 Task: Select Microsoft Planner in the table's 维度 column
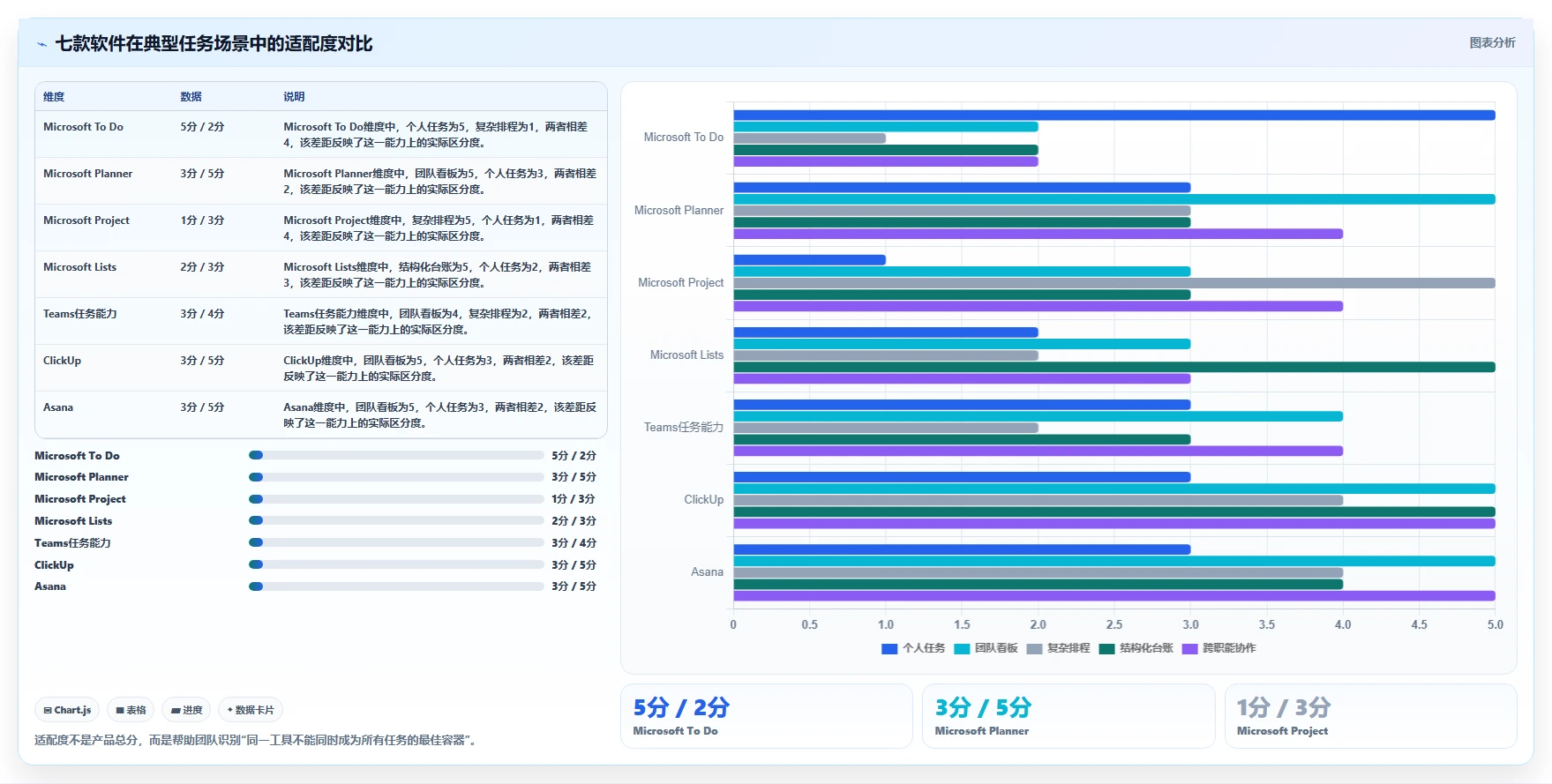(x=87, y=174)
